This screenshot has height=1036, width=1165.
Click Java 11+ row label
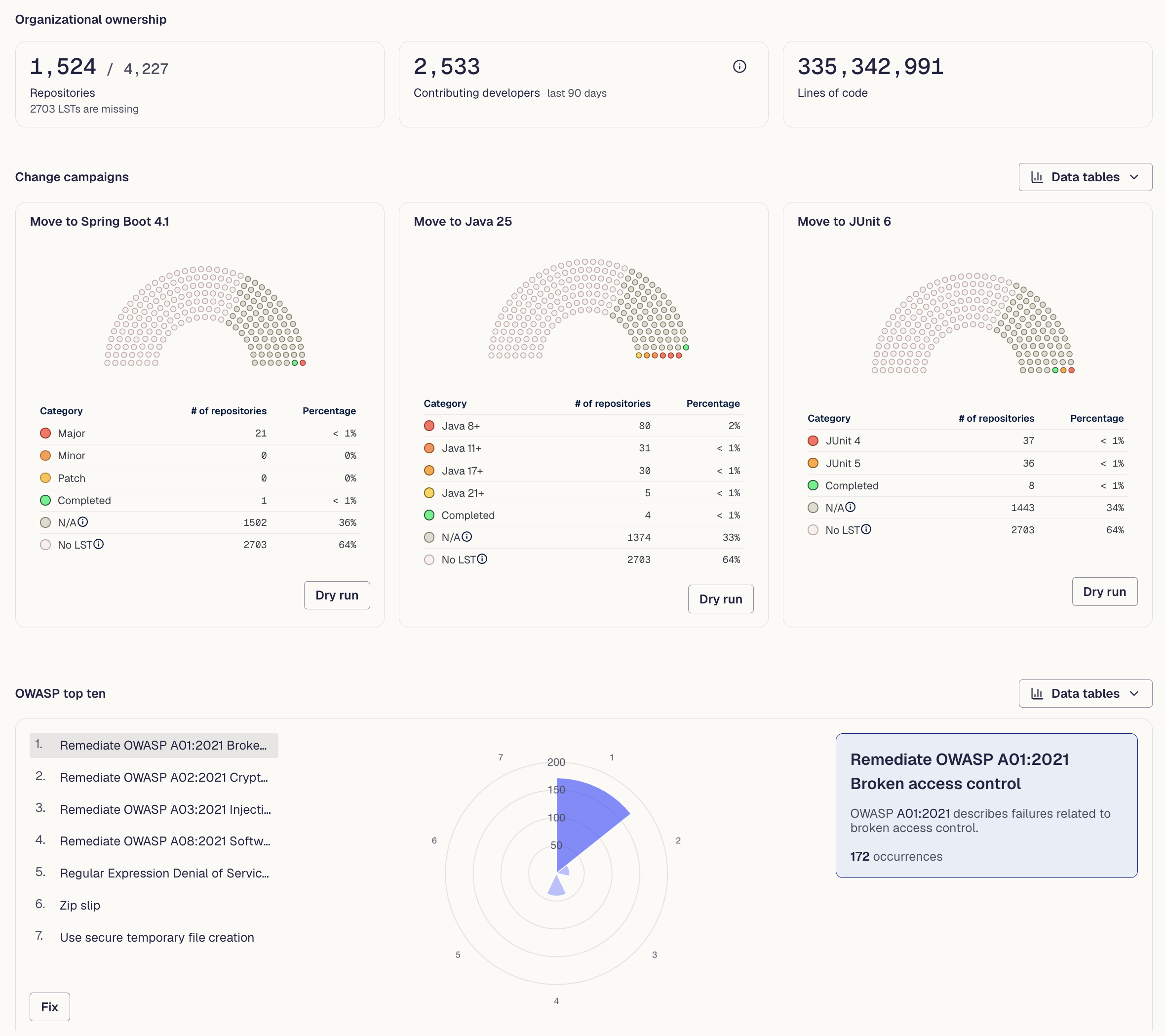[x=461, y=448]
